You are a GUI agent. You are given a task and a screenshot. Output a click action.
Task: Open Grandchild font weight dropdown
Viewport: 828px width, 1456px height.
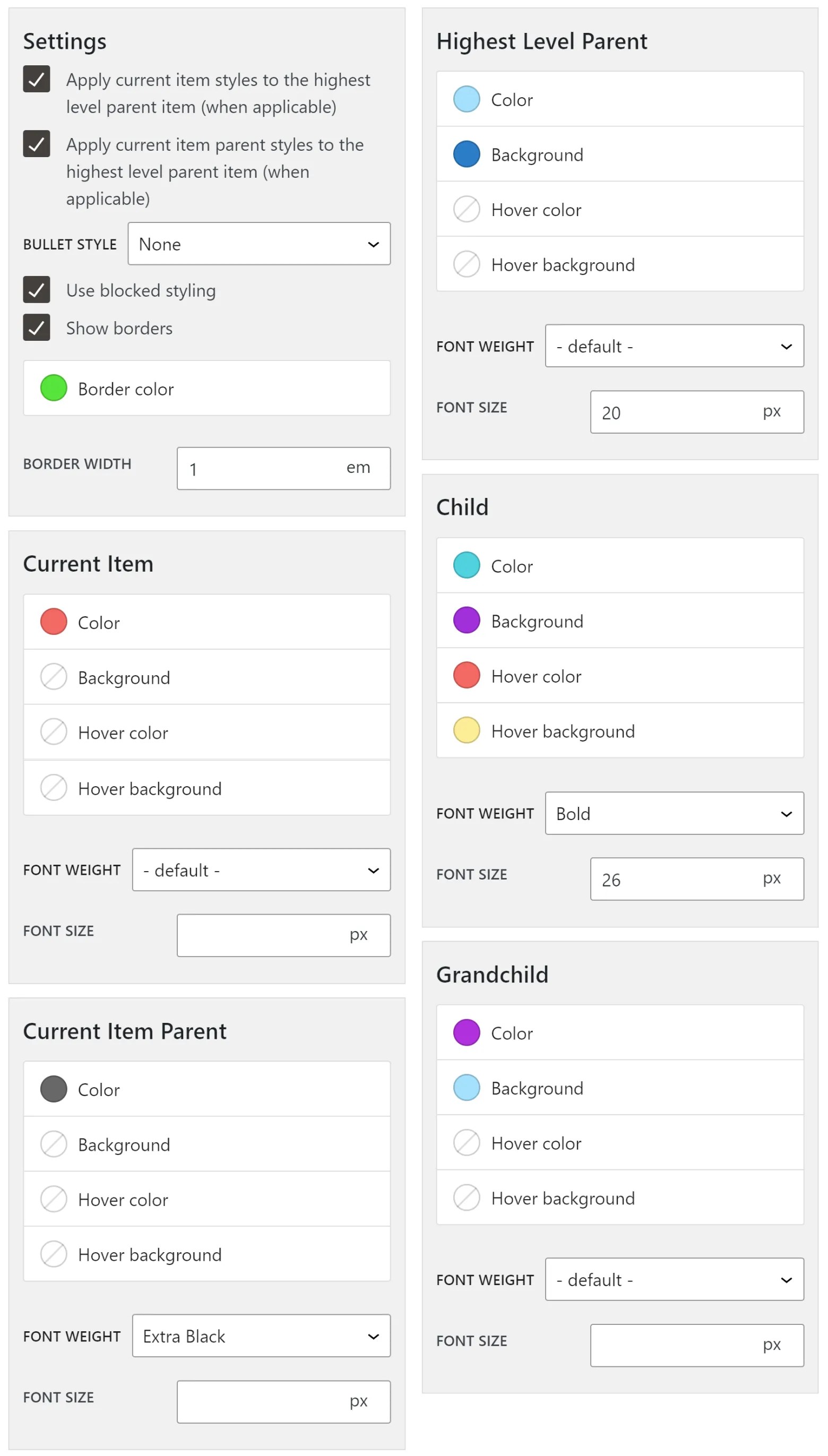[x=674, y=1280]
